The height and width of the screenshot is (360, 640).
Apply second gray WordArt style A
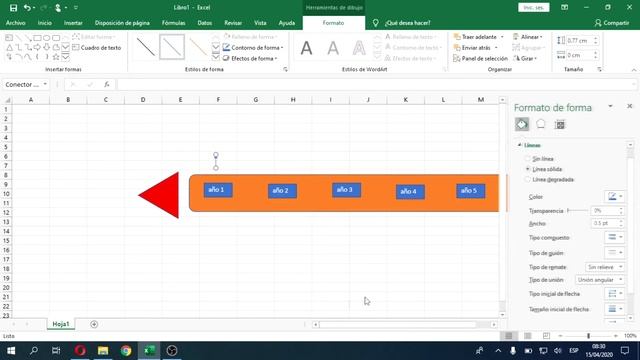(333, 48)
